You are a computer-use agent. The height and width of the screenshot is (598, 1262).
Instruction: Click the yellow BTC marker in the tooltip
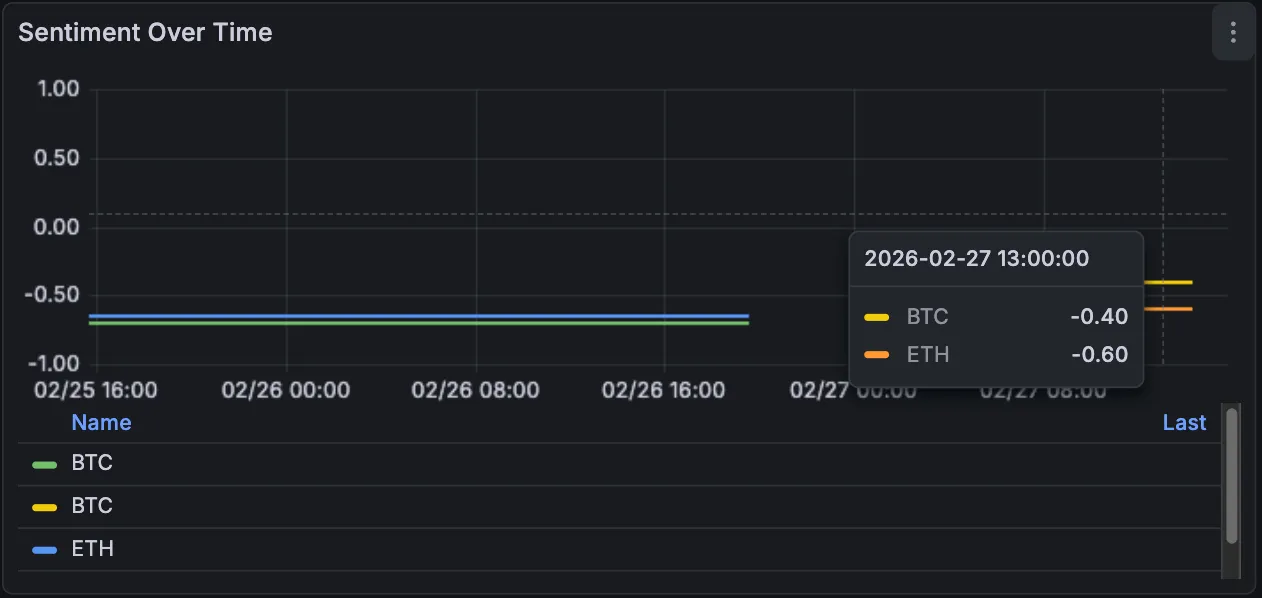(877, 317)
